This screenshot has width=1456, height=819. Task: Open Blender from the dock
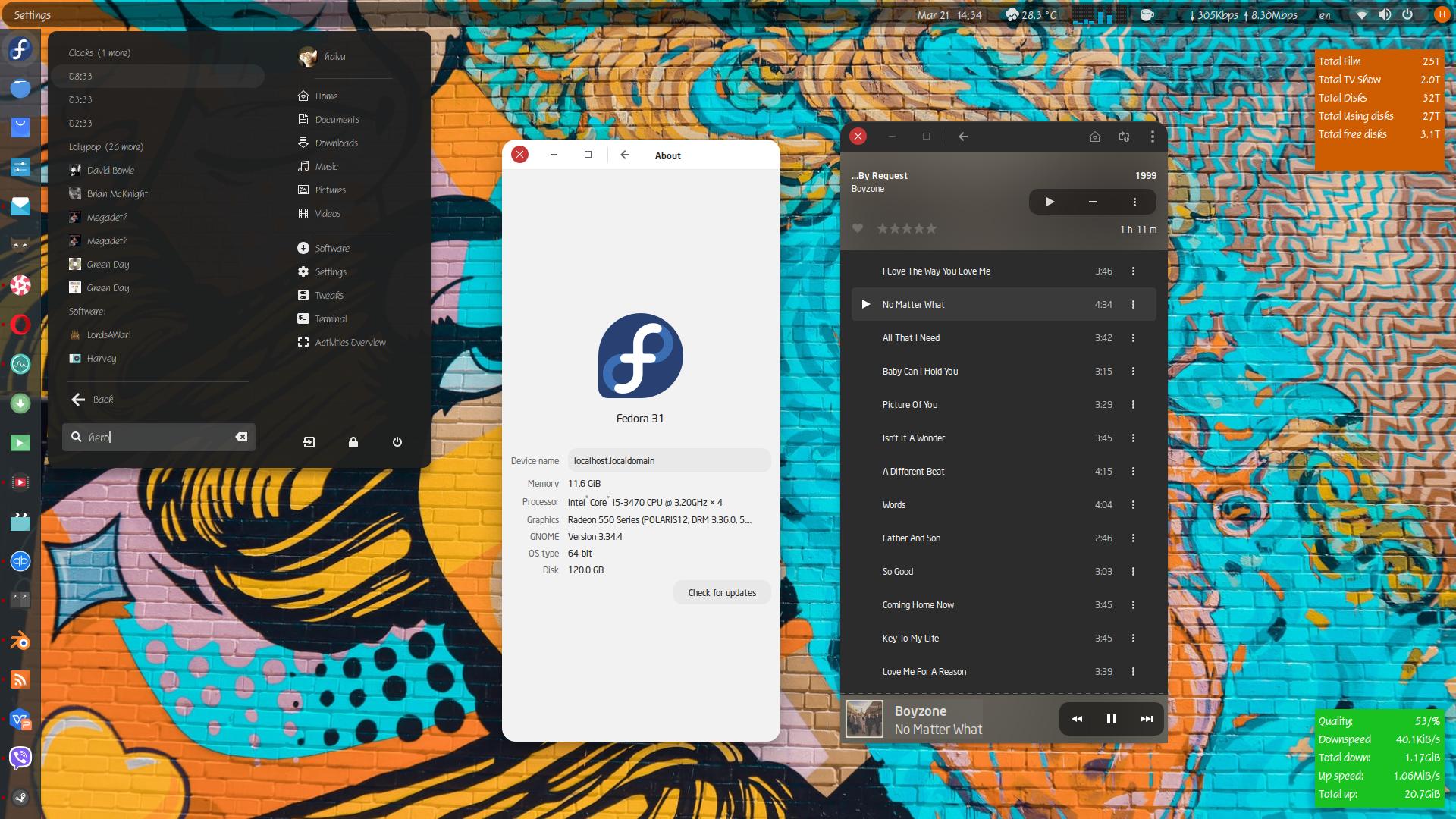pyautogui.click(x=20, y=640)
